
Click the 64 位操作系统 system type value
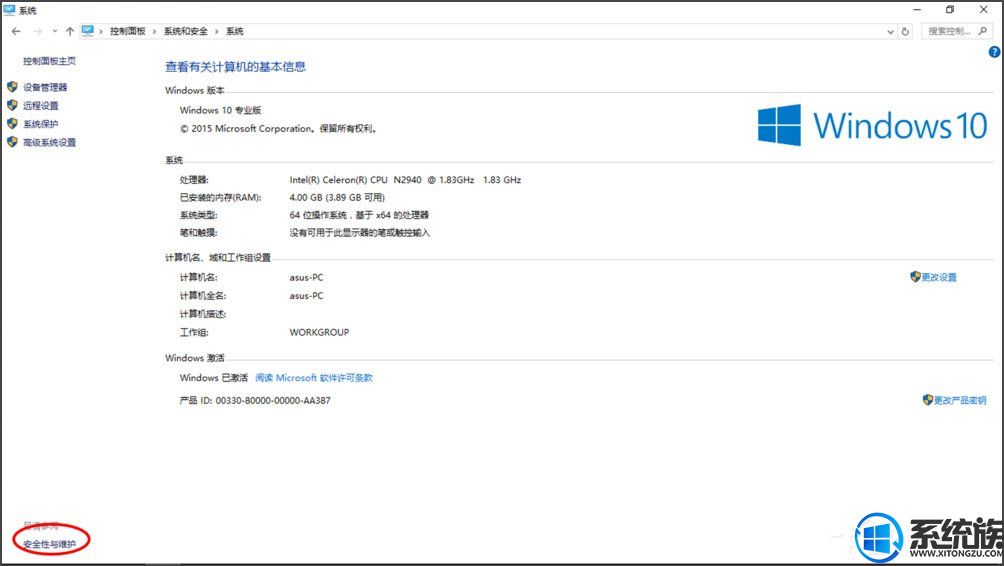[x=359, y=215]
